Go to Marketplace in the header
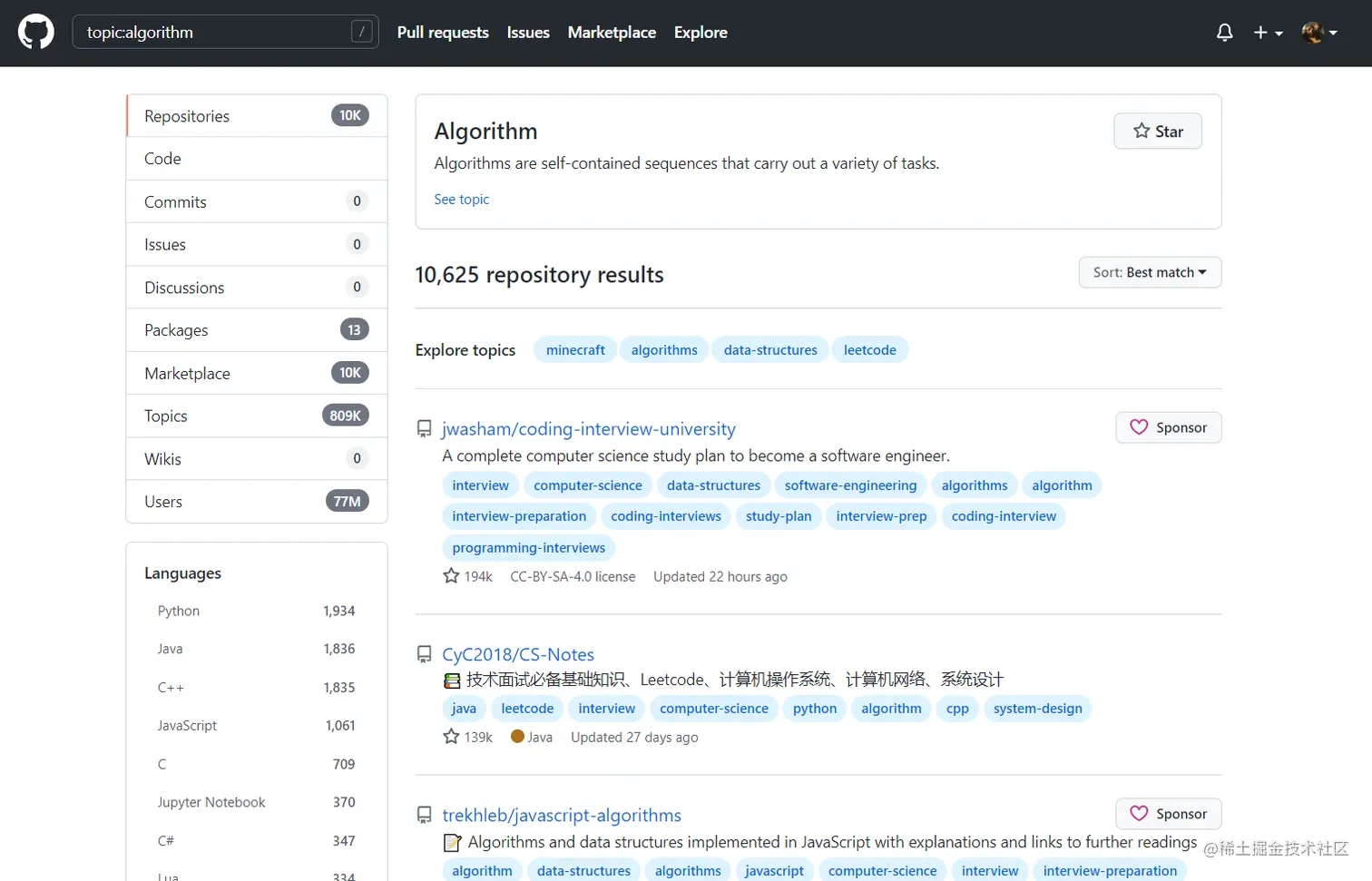The height and width of the screenshot is (881, 1372). click(612, 32)
